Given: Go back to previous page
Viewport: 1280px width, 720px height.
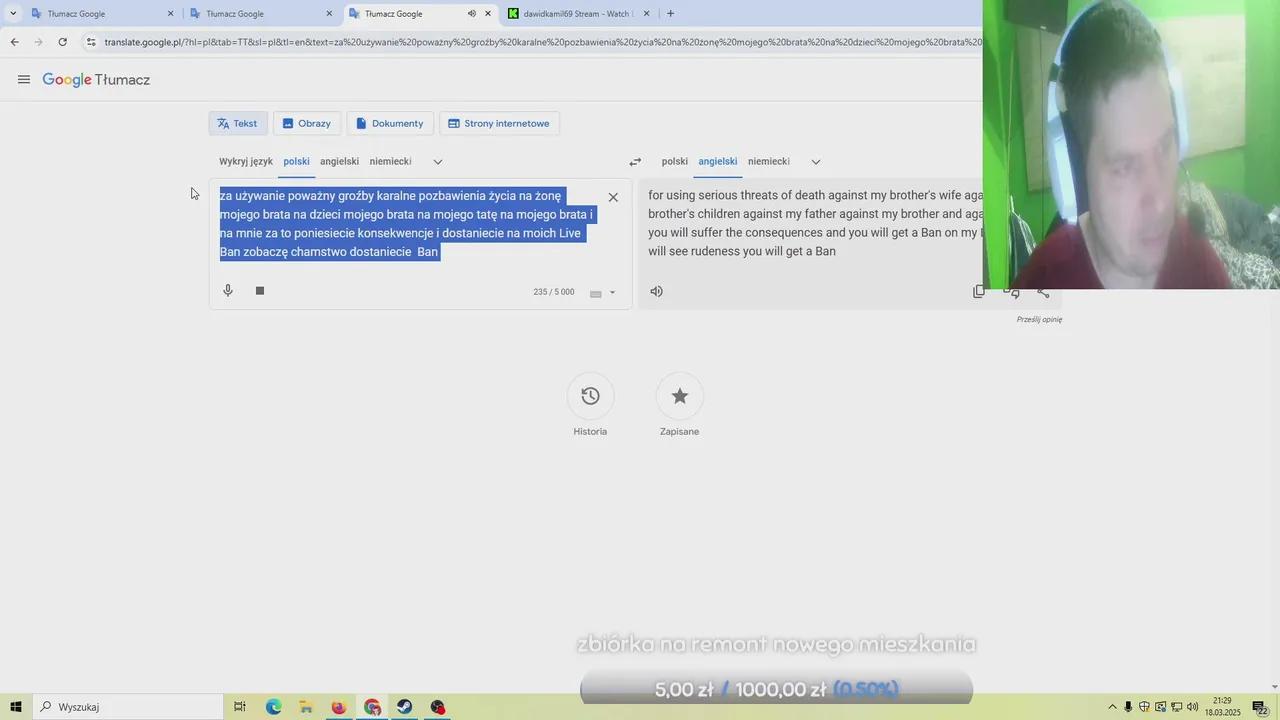Looking at the screenshot, I should (14, 42).
